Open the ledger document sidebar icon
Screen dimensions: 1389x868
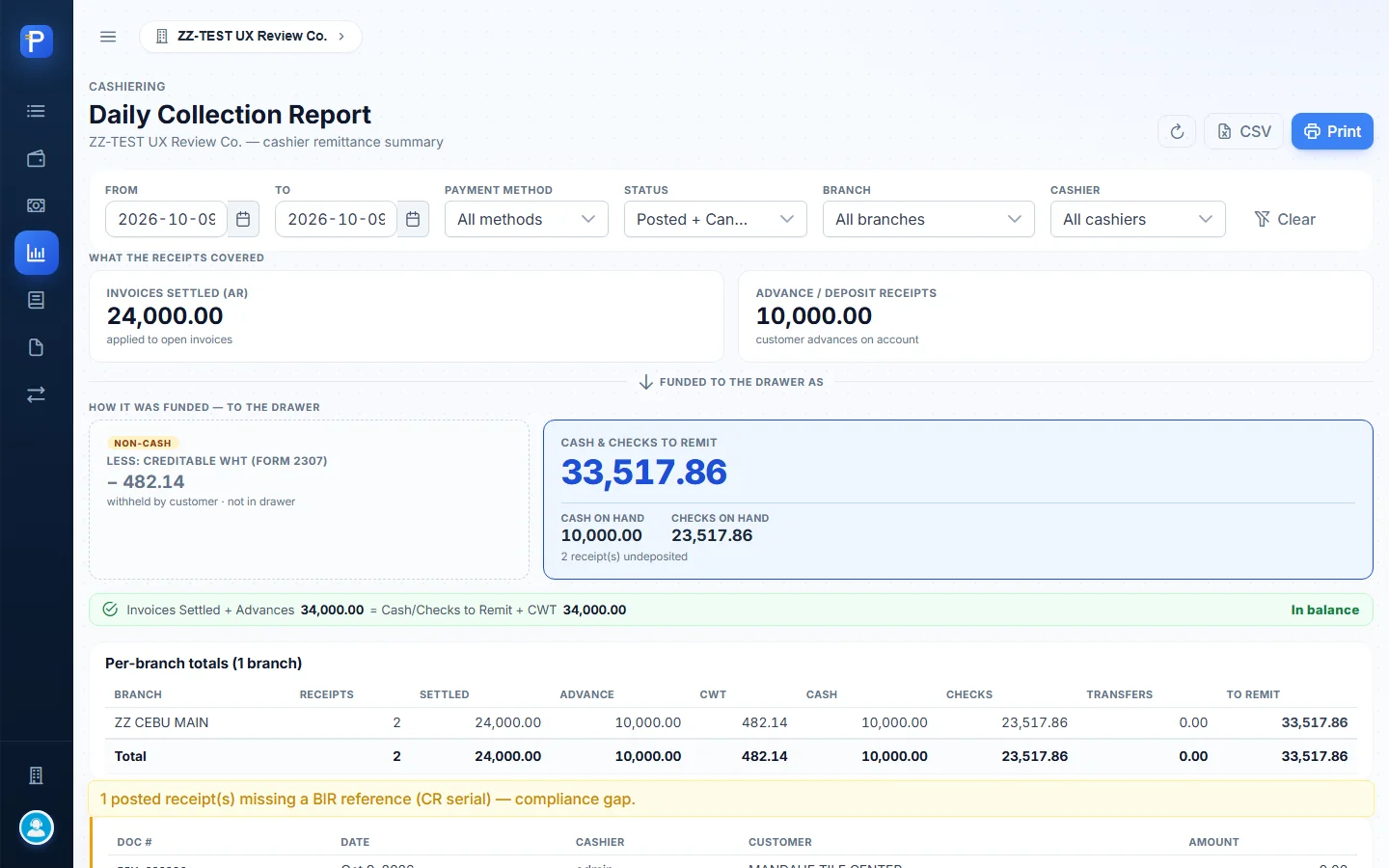pyautogui.click(x=37, y=300)
